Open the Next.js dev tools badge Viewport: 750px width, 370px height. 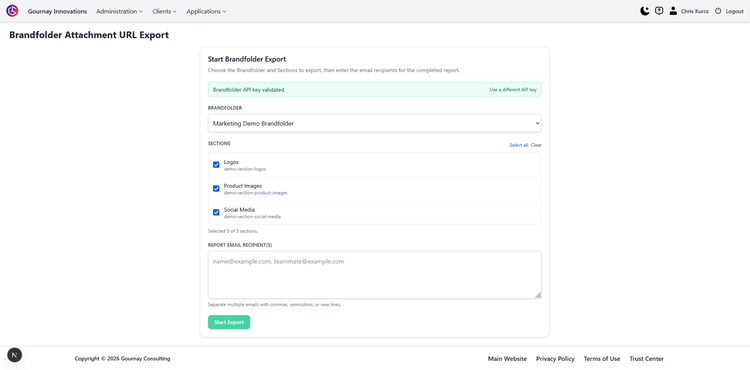tap(14, 355)
